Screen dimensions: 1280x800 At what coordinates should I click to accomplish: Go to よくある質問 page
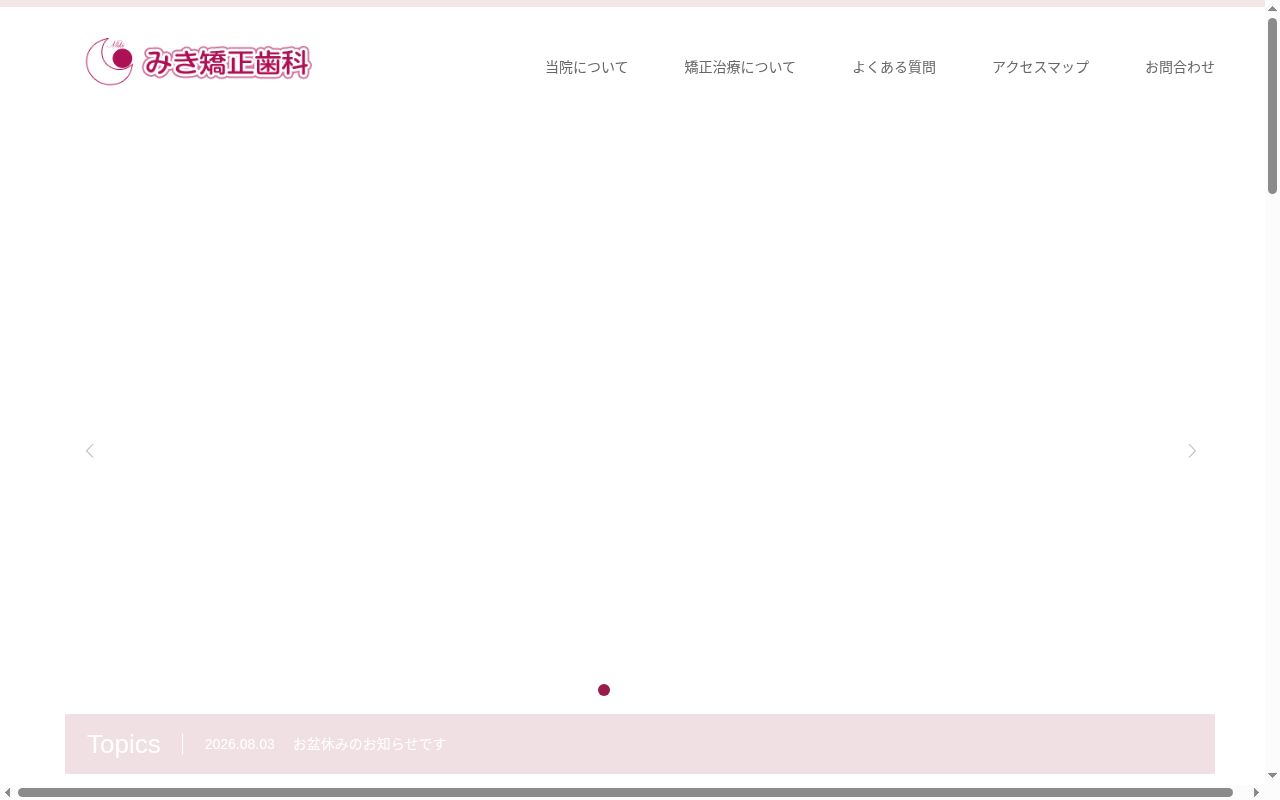tap(894, 67)
